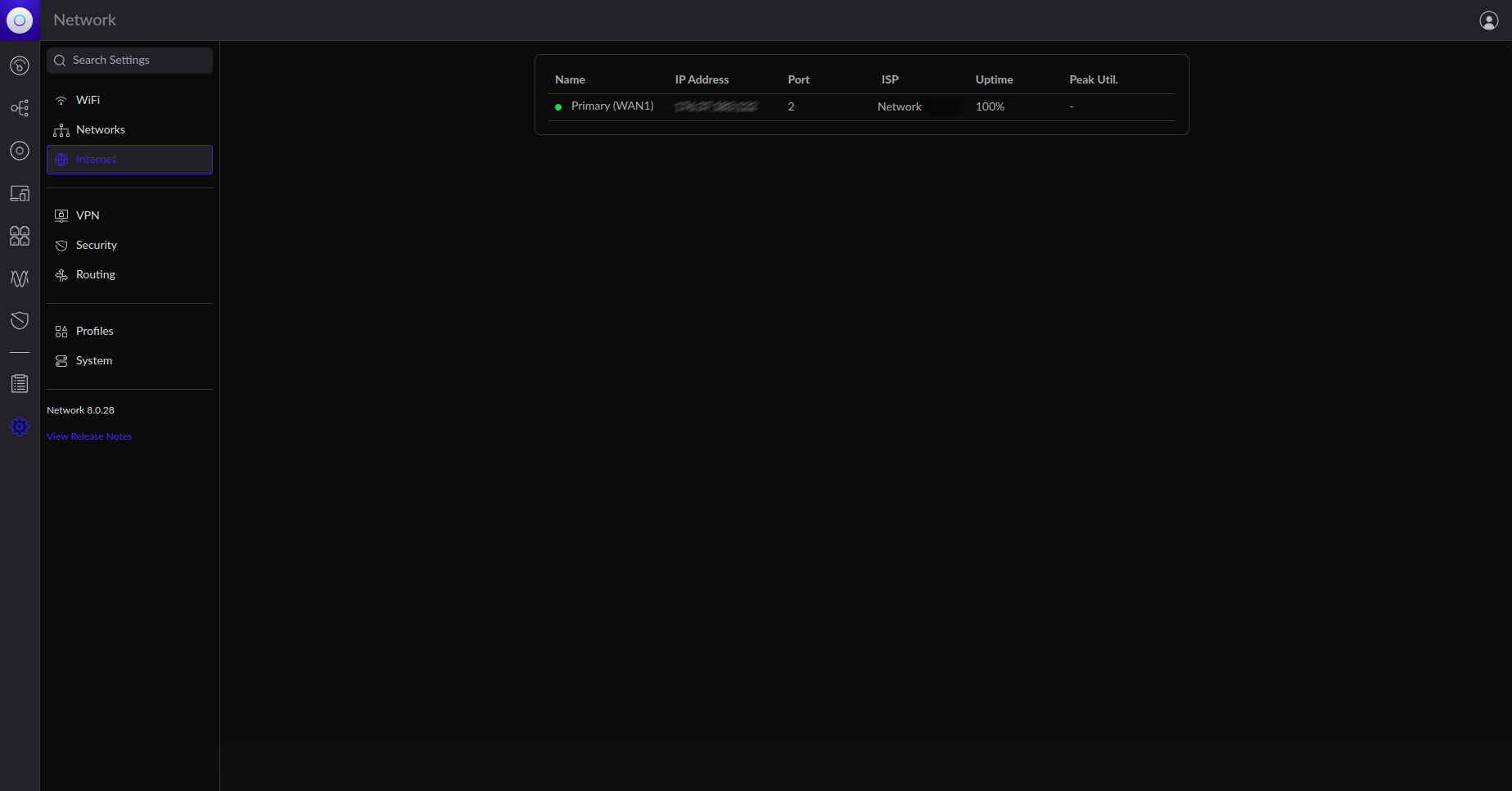
Task: Open the Topology view icon
Action: pyautogui.click(x=20, y=108)
